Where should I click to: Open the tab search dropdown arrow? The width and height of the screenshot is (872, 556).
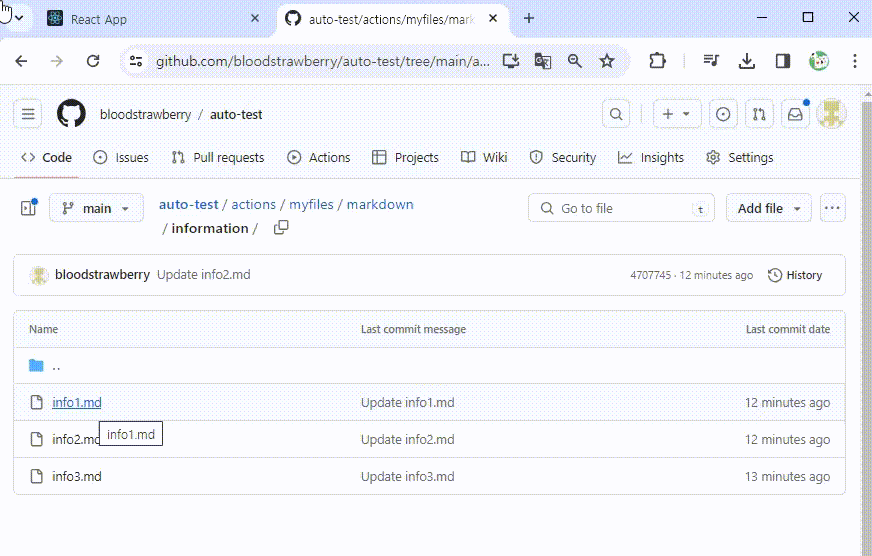click(19, 18)
